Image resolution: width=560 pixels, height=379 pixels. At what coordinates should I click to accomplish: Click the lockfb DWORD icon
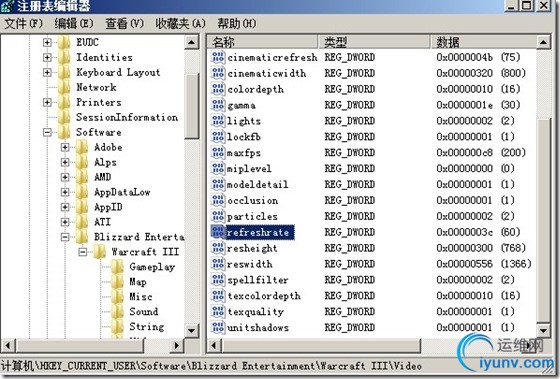tap(218, 137)
